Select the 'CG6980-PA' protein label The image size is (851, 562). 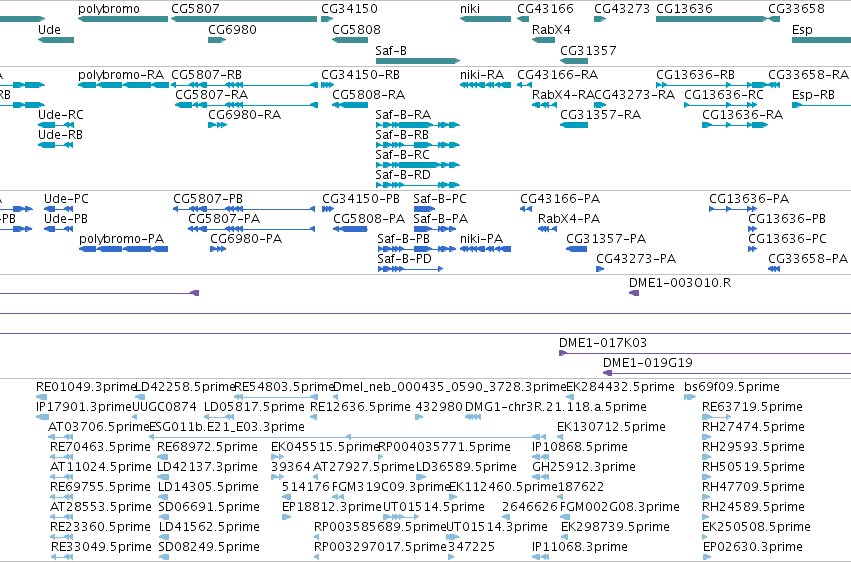click(x=246, y=239)
